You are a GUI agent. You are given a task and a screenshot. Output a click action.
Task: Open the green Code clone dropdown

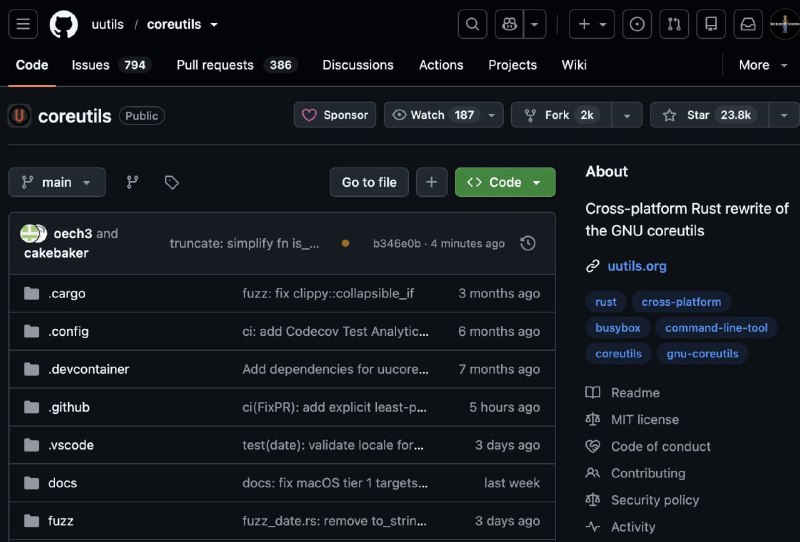coord(505,182)
